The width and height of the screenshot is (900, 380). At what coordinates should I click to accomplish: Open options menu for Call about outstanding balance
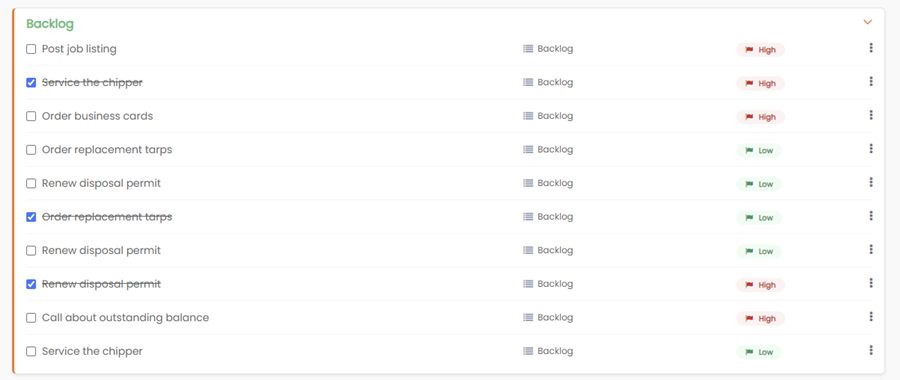[x=871, y=316]
